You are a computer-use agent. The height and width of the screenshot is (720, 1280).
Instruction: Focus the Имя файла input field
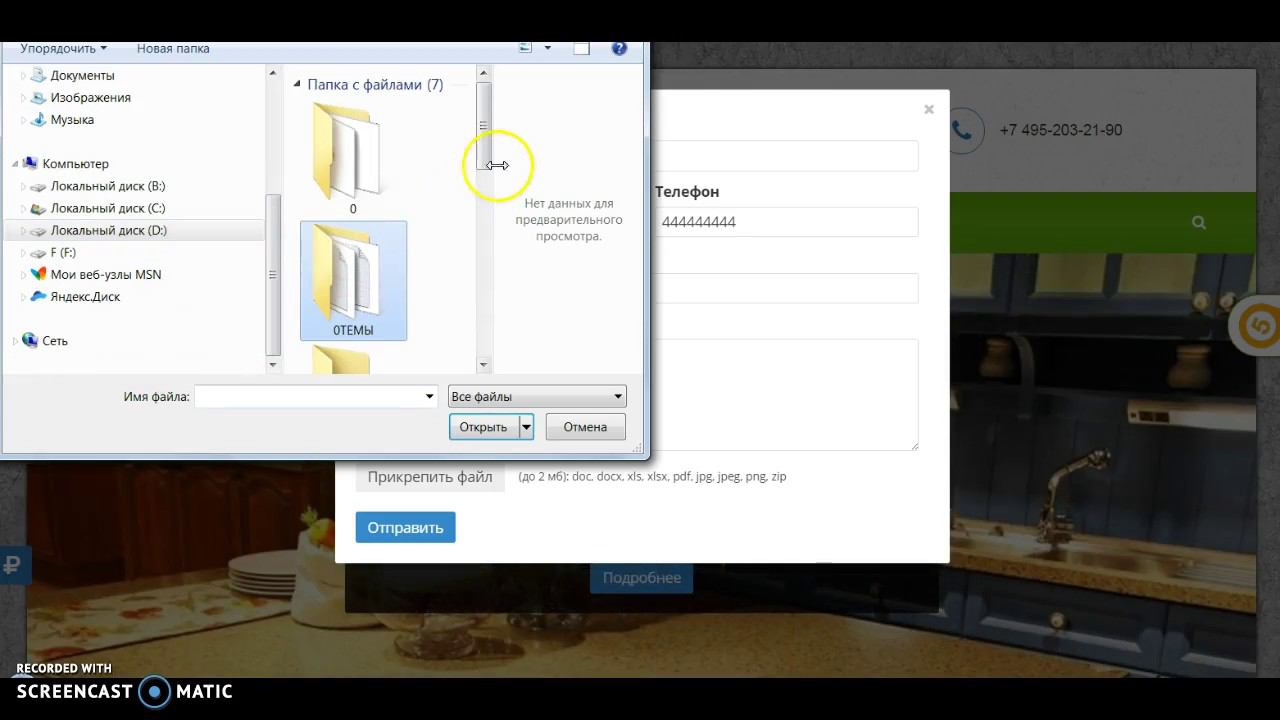pos(308,397)
